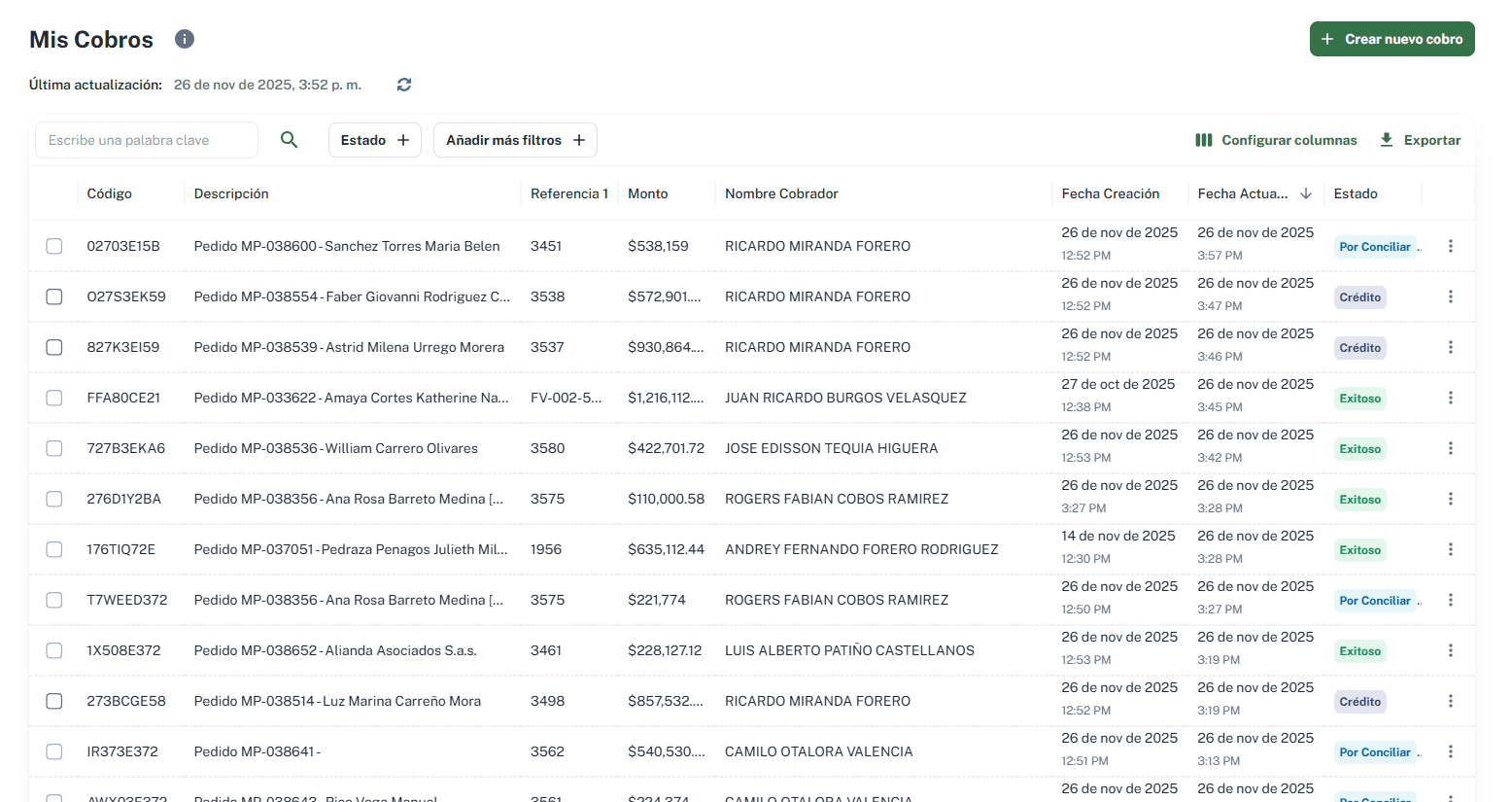Click the Crédito status badge for 027S3EK59
This screenshot has height=802, width=1512.
[1359, 297]
